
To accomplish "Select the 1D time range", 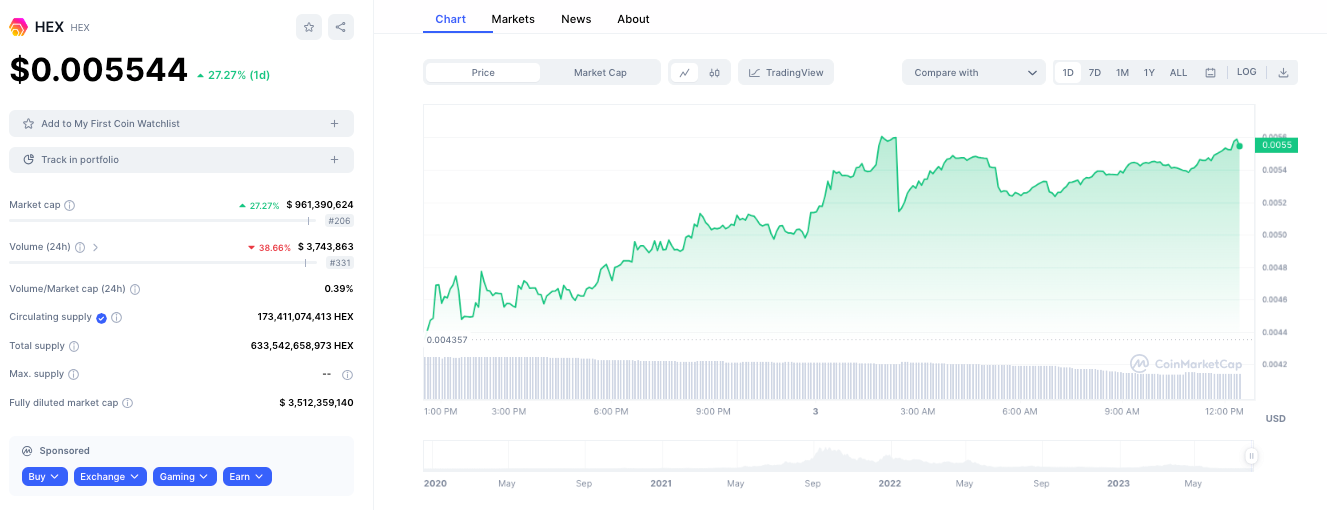I will 1068,73.
